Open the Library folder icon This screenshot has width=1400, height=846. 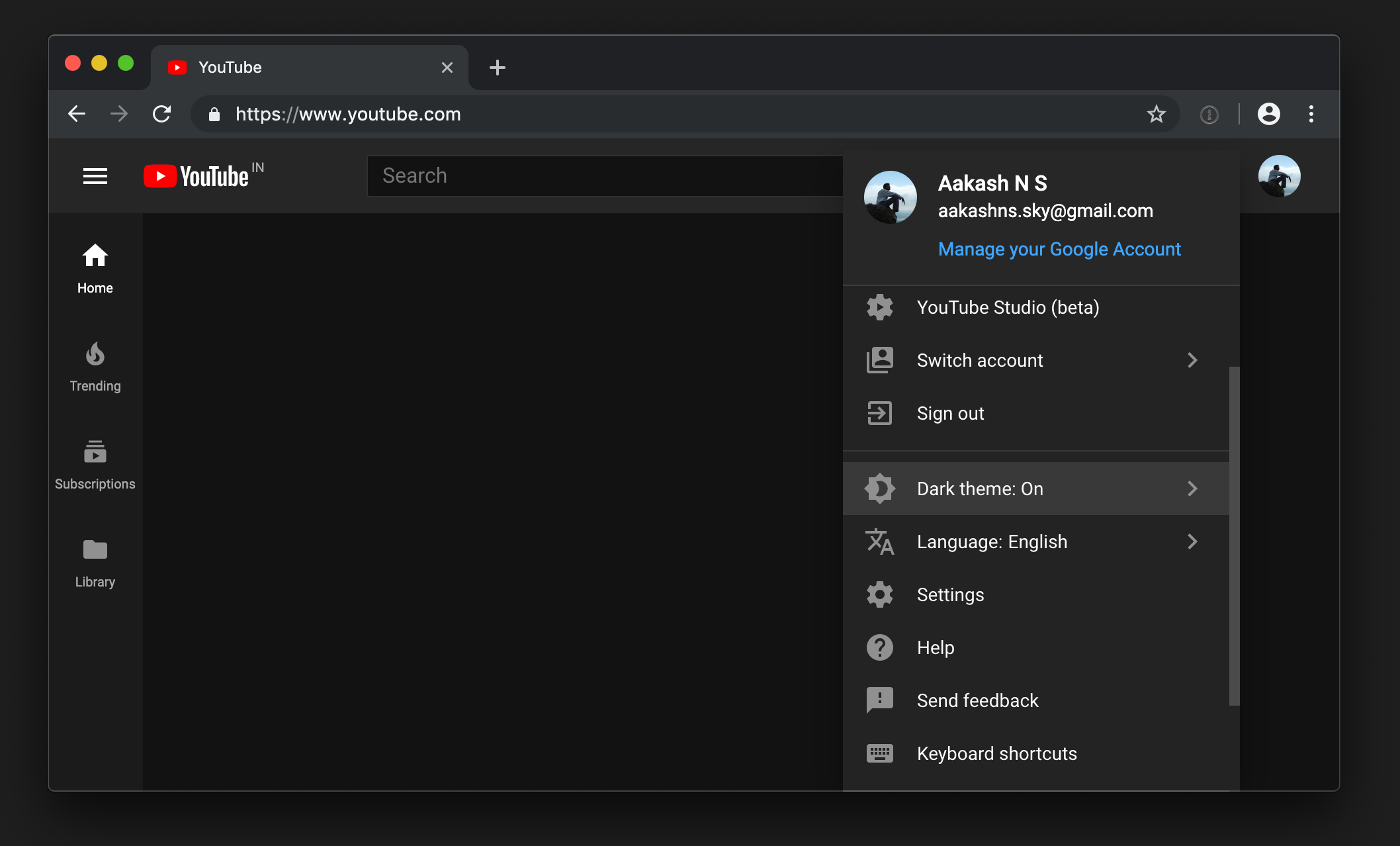point(95,549)
